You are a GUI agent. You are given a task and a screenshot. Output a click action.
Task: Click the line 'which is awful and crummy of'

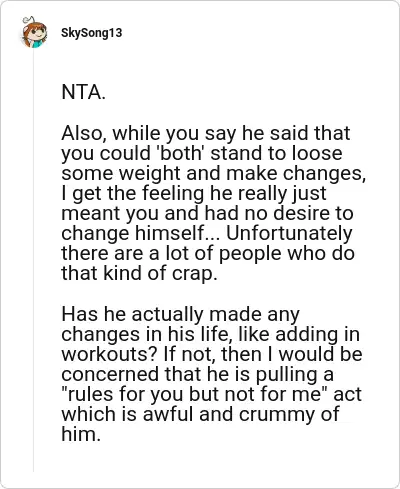coord(200,414)
